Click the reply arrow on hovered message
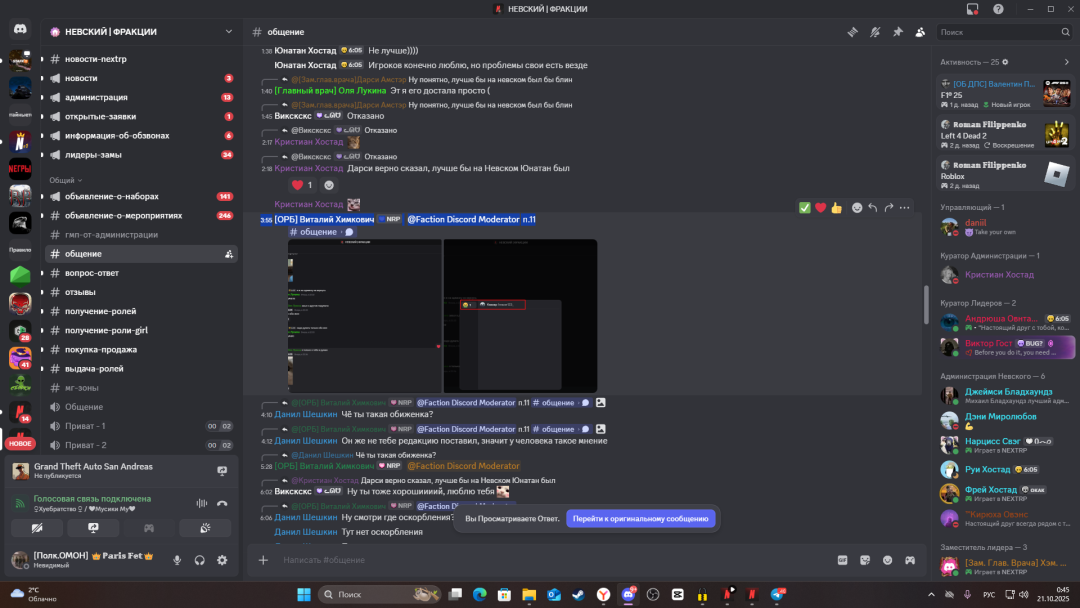Screen dimensions: 1080x608 pyautogui.click(x=872, y=208)
